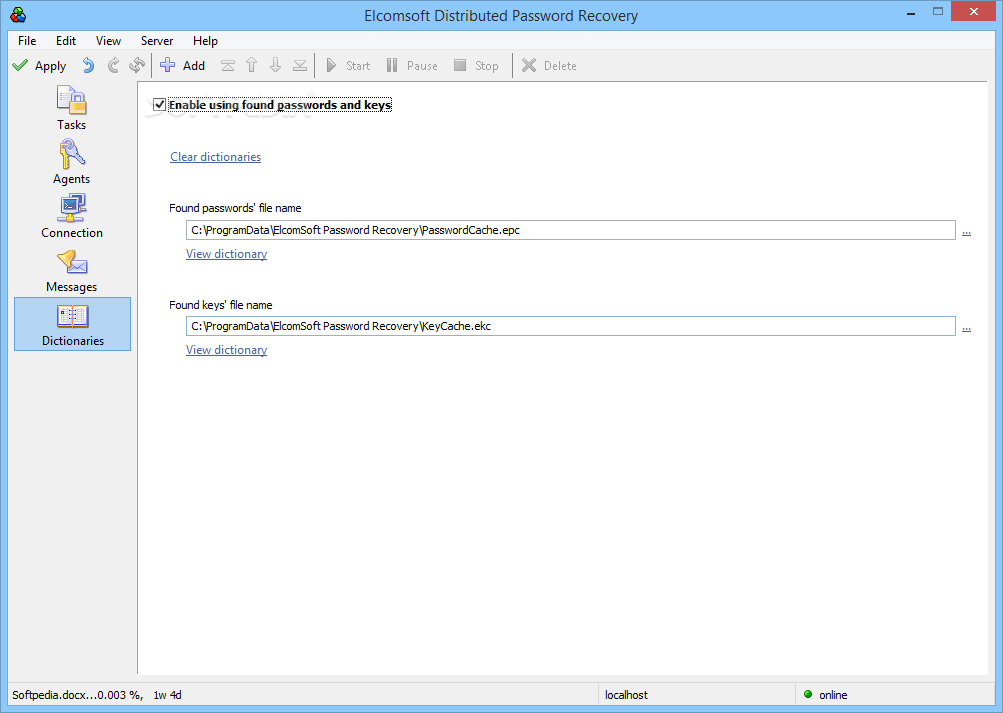Open the File menu
Screen dimensions: 1003x713
point(27,40)
